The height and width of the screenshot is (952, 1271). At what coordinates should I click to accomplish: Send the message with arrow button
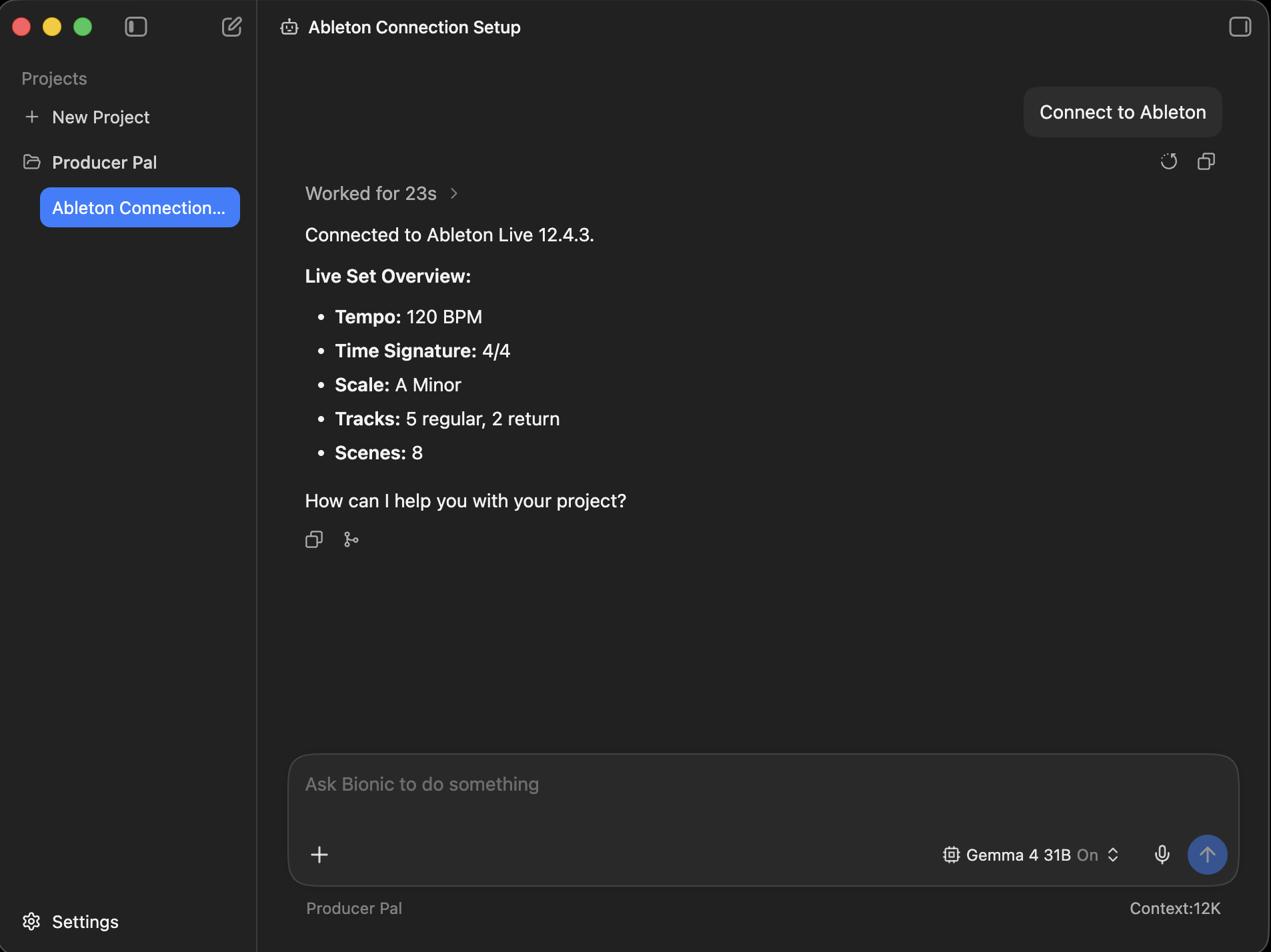1208,855
